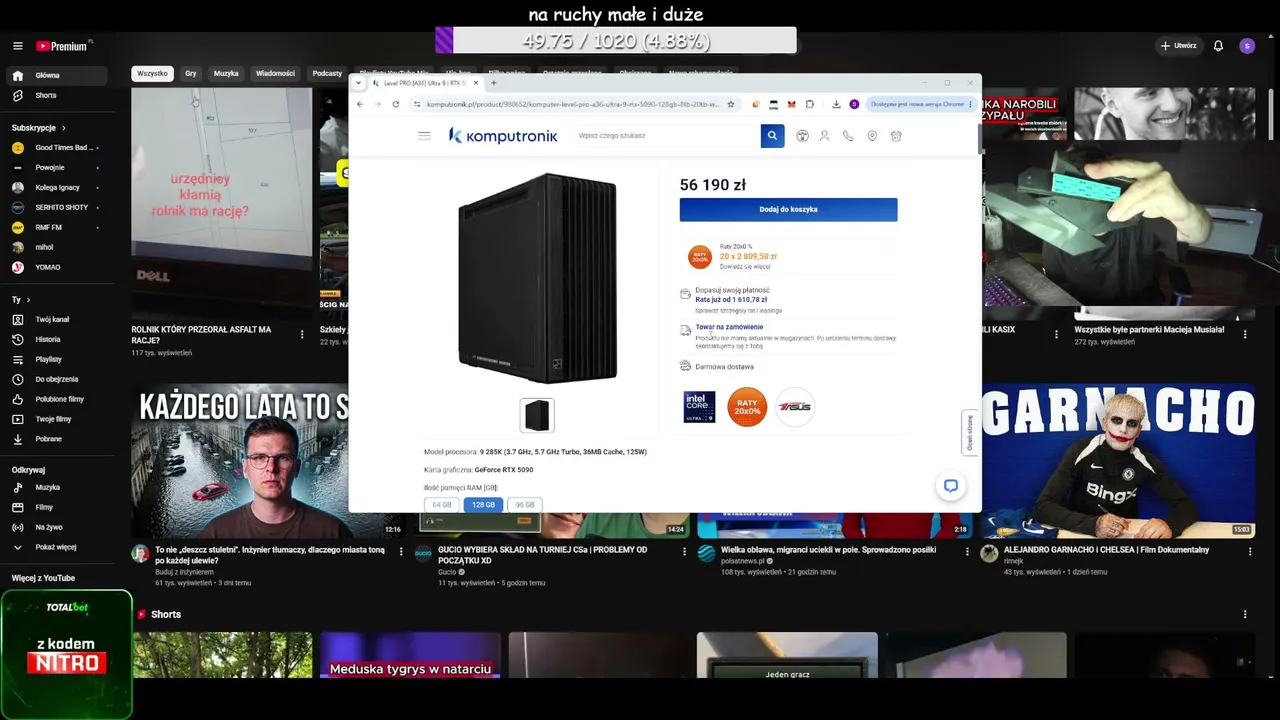Bookmark the Komputronik page with star
The image size is (1280, 720).
click(731, 104)
